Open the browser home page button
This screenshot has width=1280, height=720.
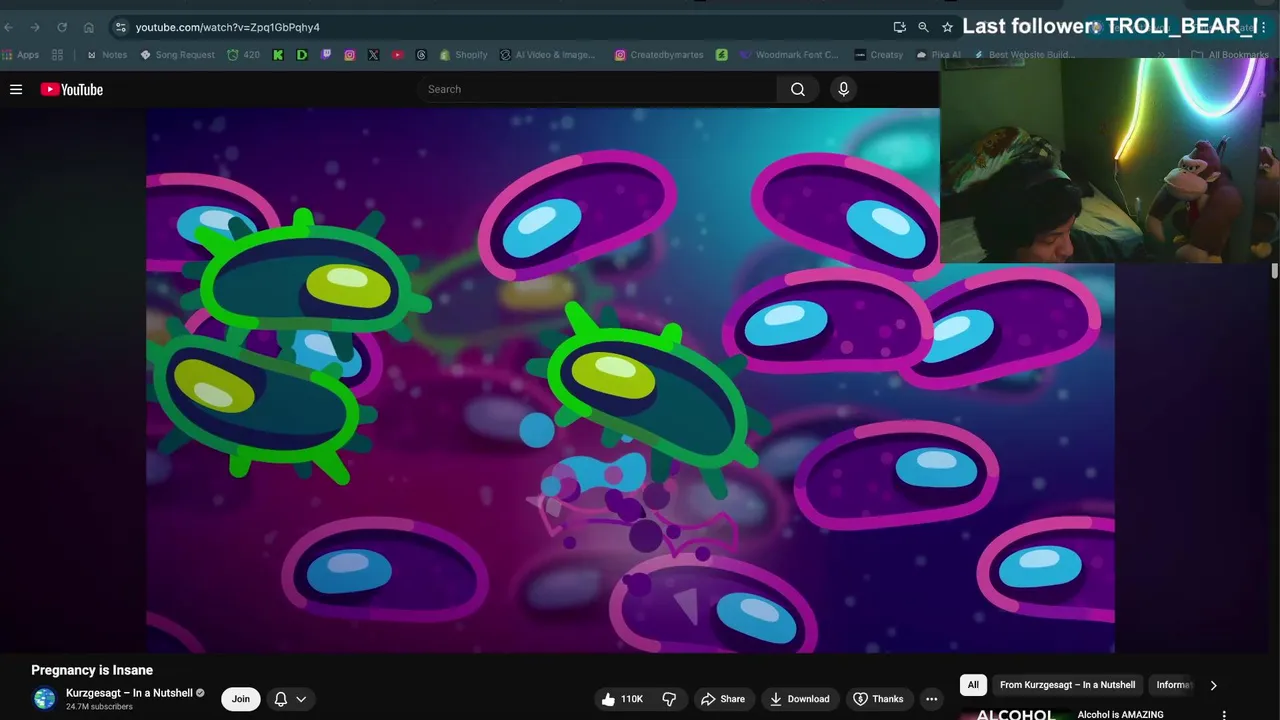pos(88,27)
